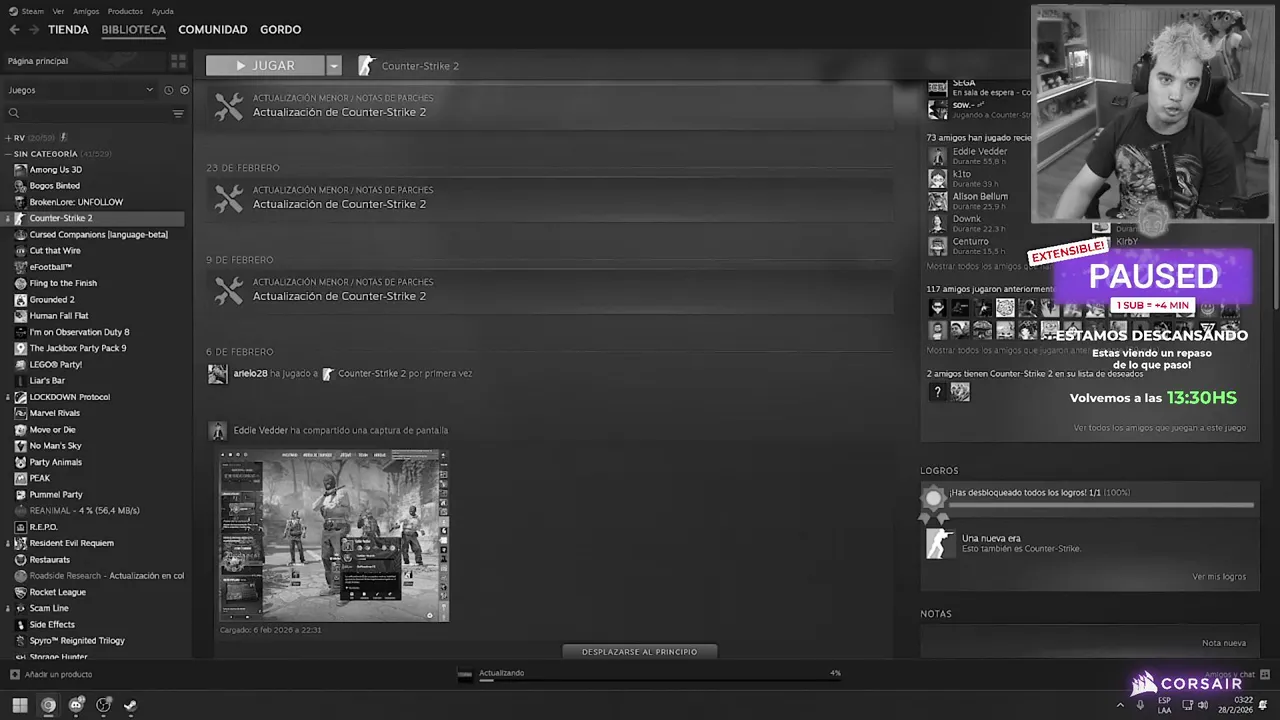This screenshot has height=720, width=1280.
Task: Open the advanced filter settings icon
Action: coord(178,113)
